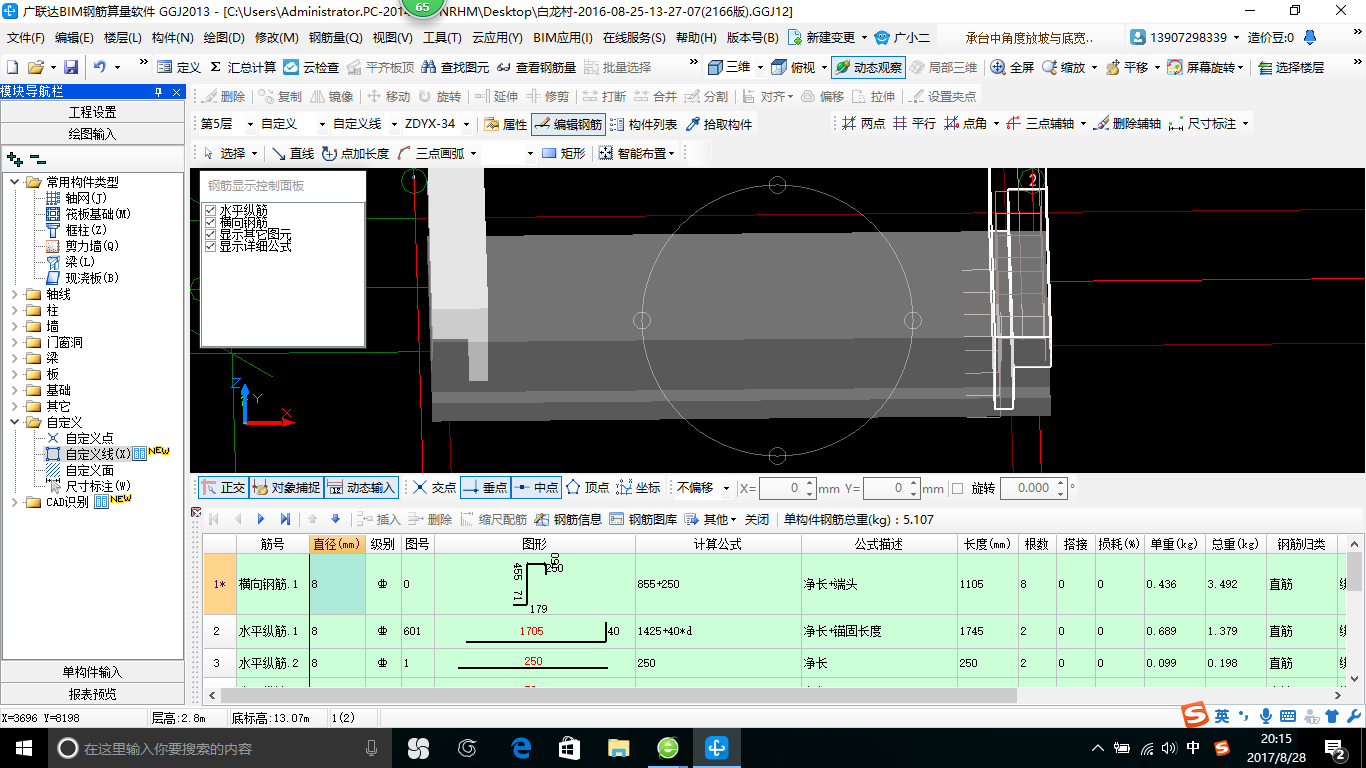1366x768 pixels.
Task: Toggle 动态输入 dynamic input
Action: click(361, 488)
